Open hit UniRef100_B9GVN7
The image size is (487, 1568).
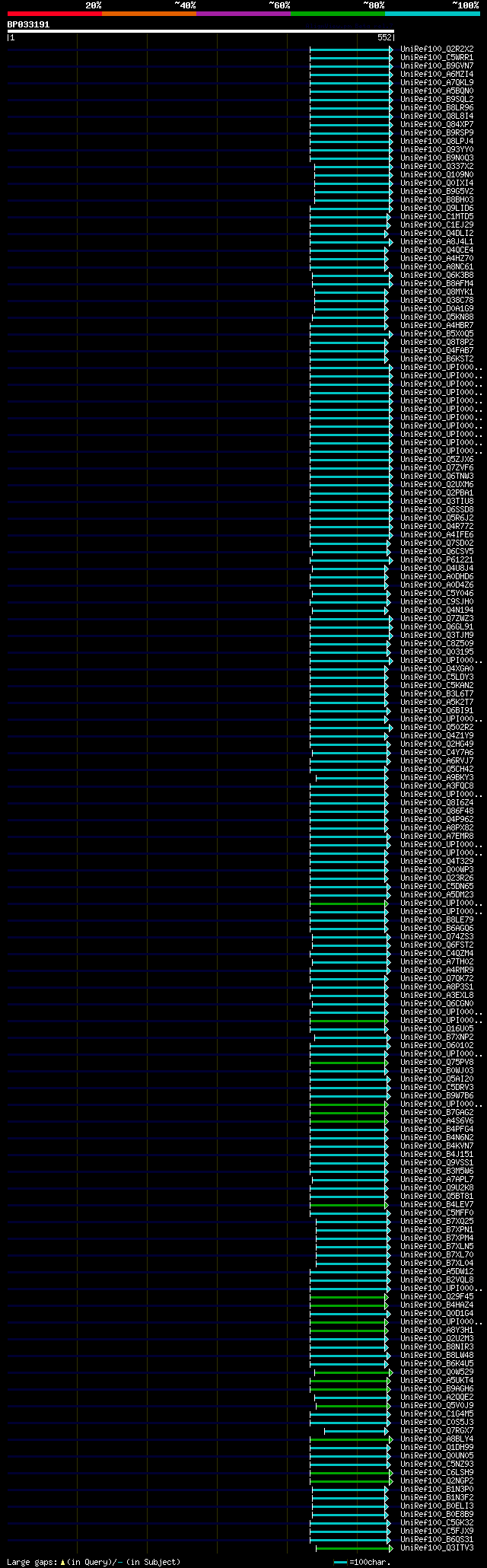(437, 65)
